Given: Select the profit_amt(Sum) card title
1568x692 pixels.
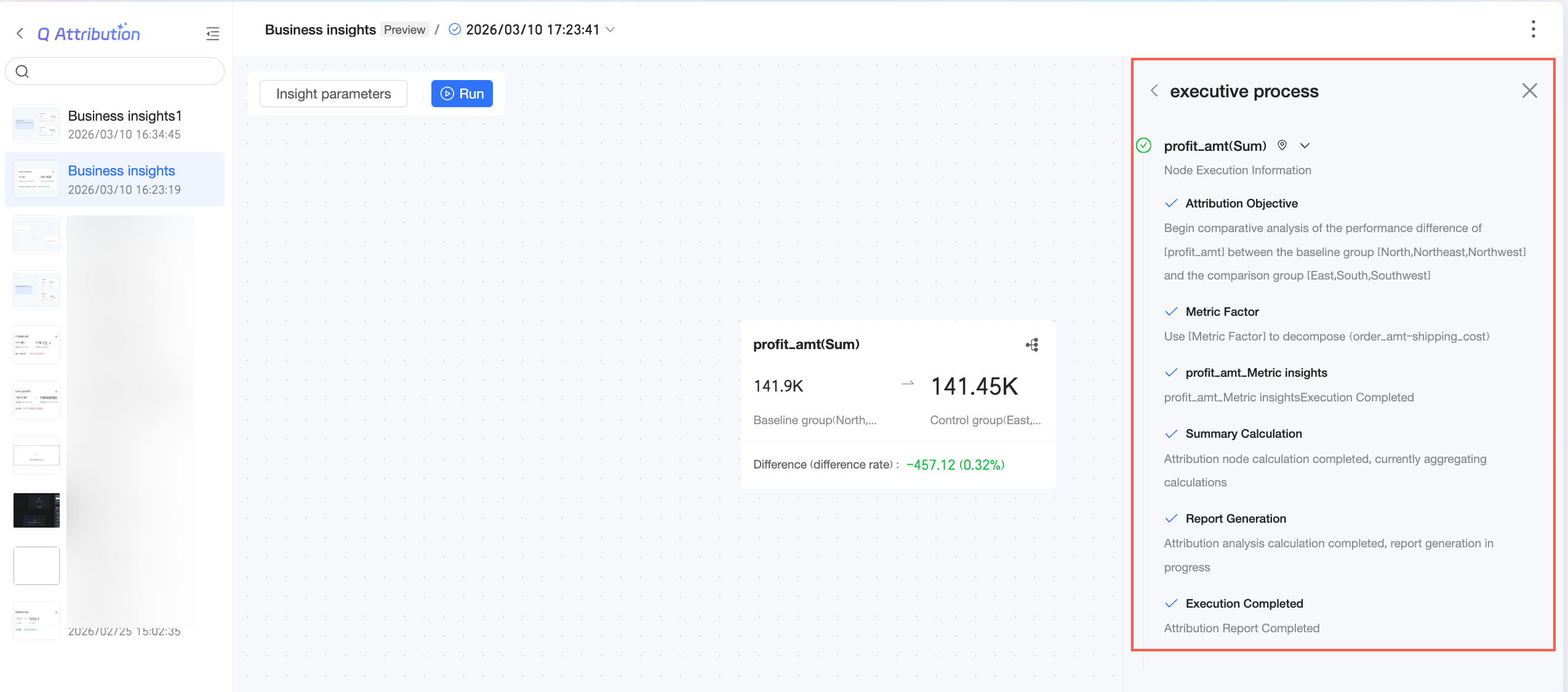Looking at the screenshot, I should tap(806, 344).
